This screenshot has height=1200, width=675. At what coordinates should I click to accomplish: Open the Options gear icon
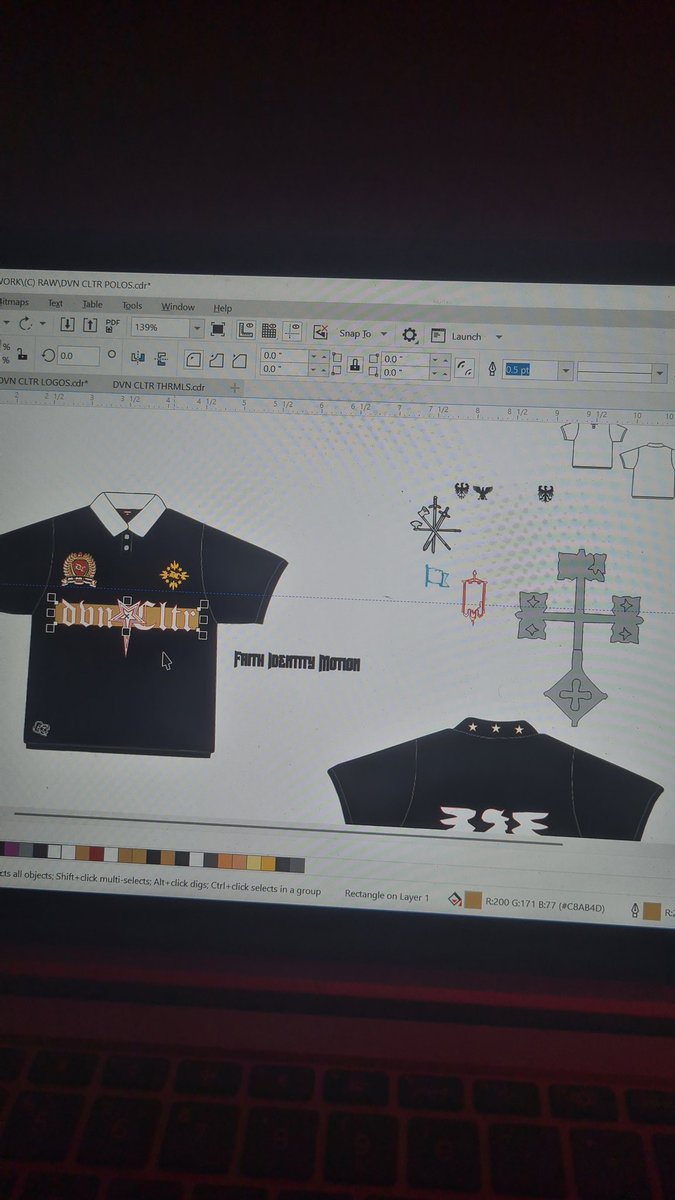point(410,335)
